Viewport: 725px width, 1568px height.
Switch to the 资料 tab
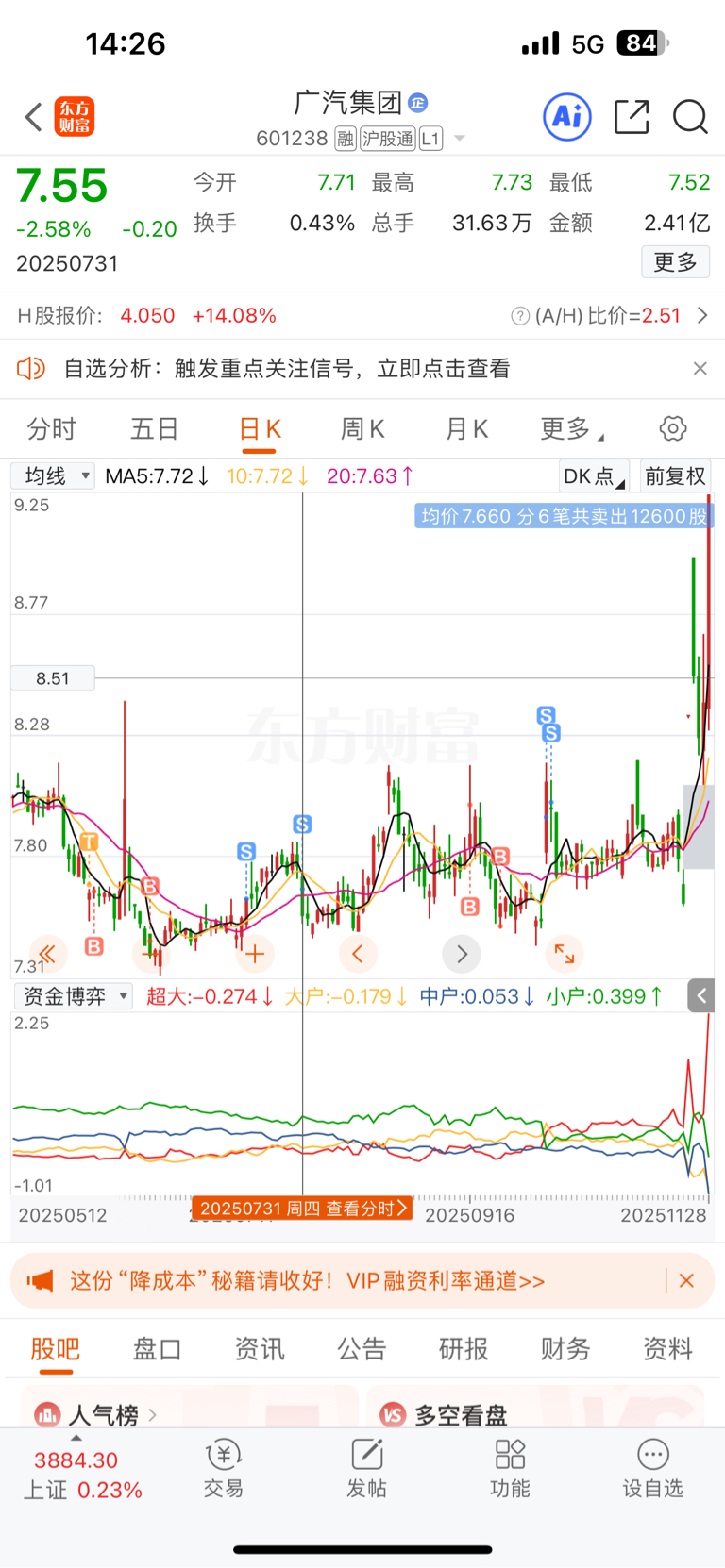click(x=667, y=1349)
